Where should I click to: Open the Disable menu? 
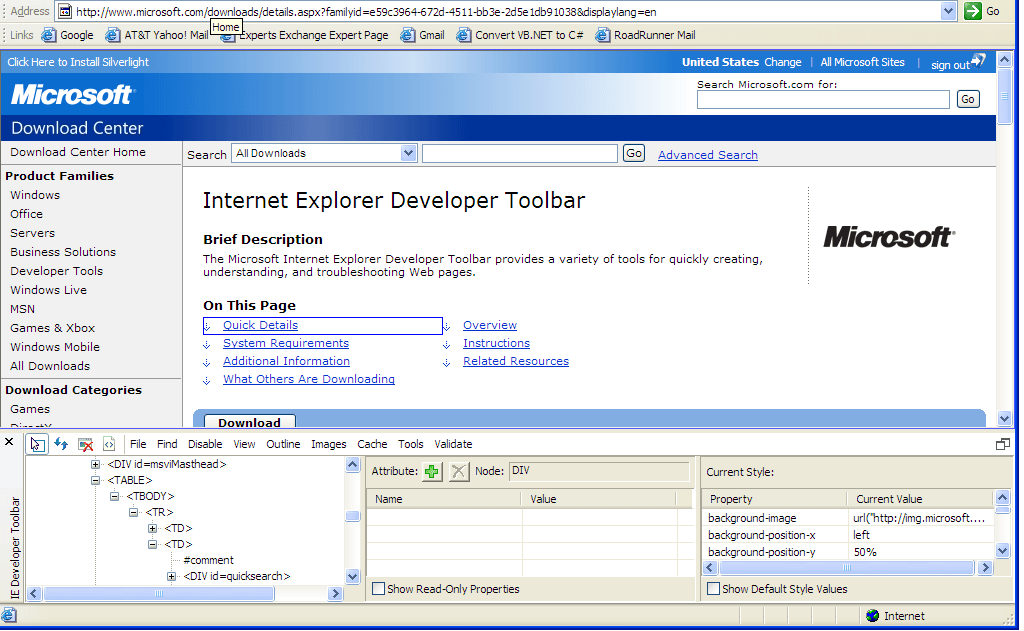tap(205, 444)
